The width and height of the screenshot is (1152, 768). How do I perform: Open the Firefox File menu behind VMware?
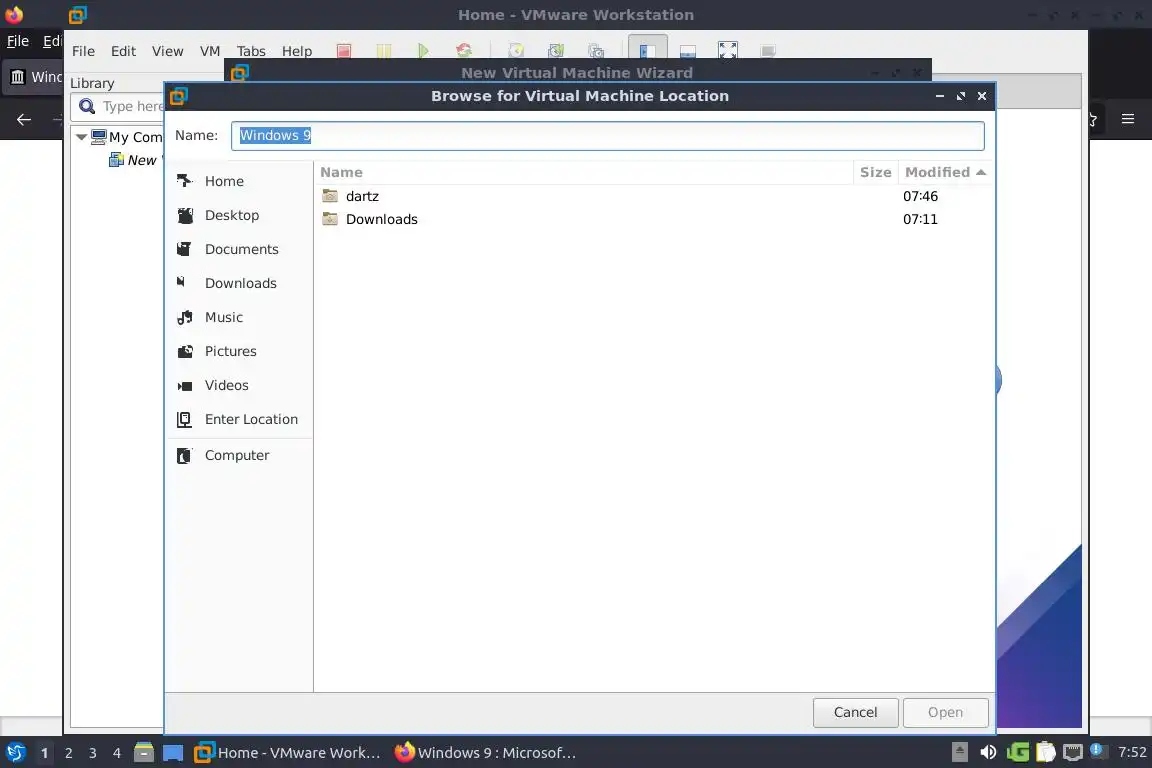click(18, 41)
